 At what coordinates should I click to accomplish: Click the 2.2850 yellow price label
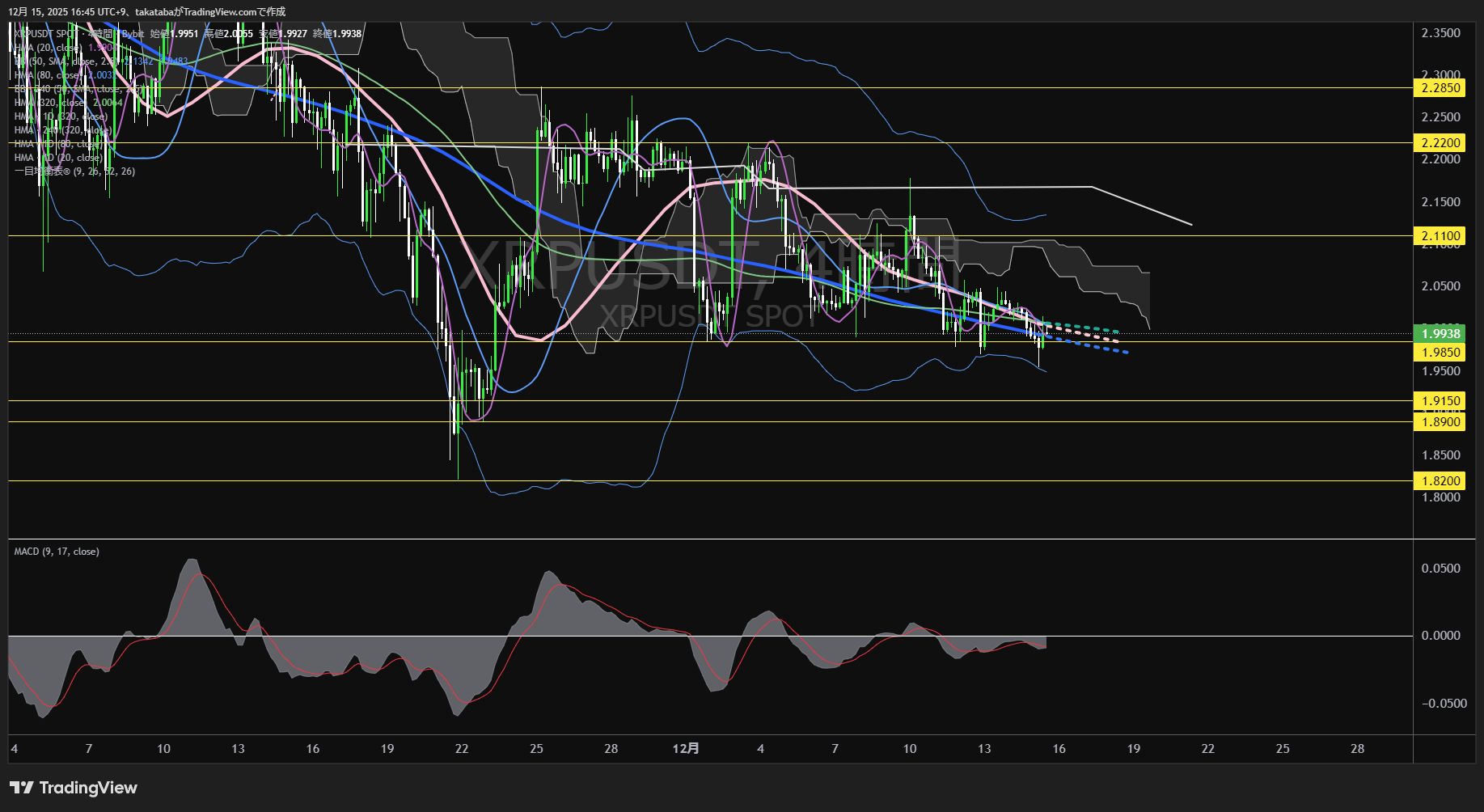click(1440, 88)
